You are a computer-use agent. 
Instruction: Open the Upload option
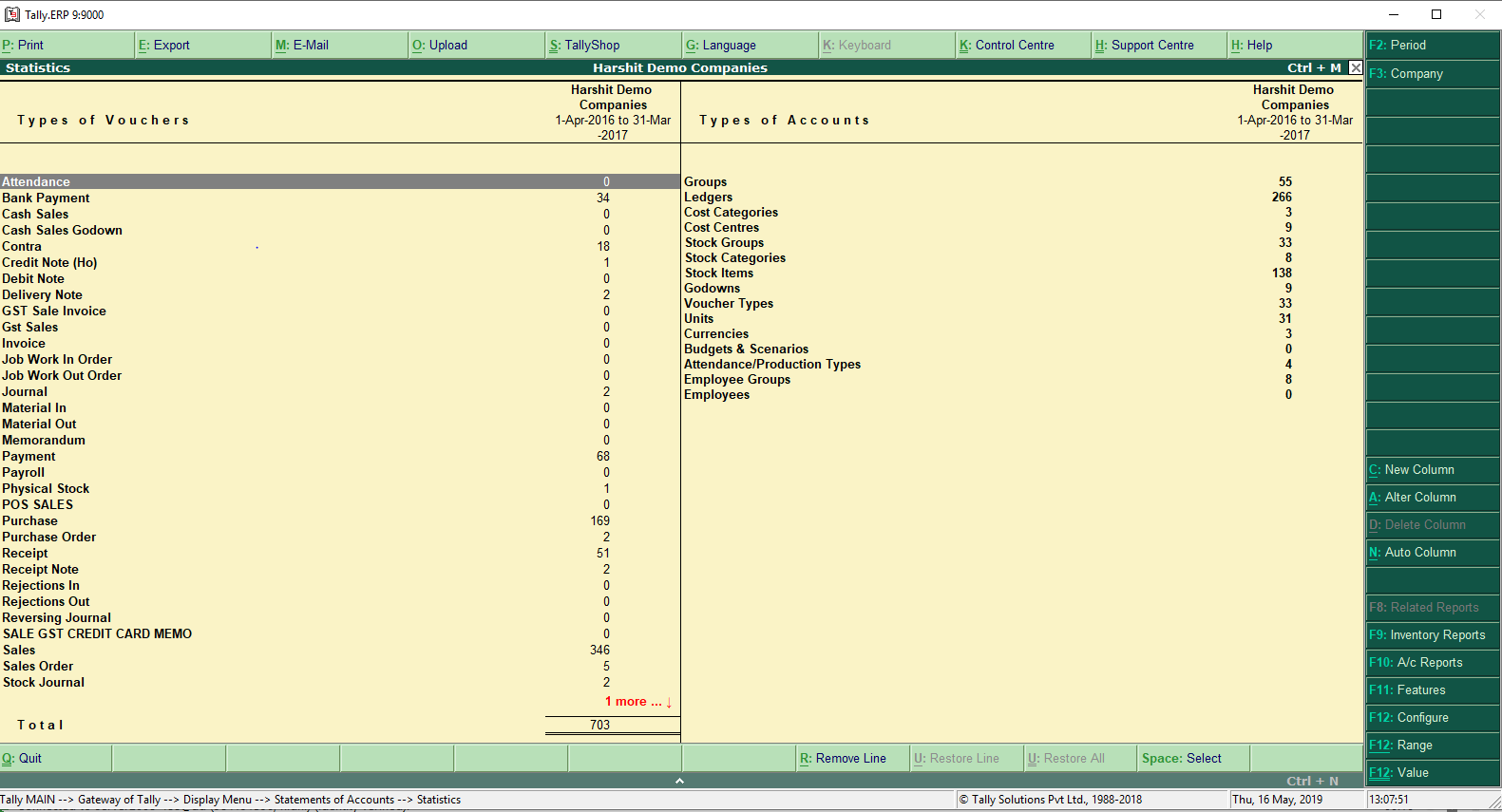[477, 45]
